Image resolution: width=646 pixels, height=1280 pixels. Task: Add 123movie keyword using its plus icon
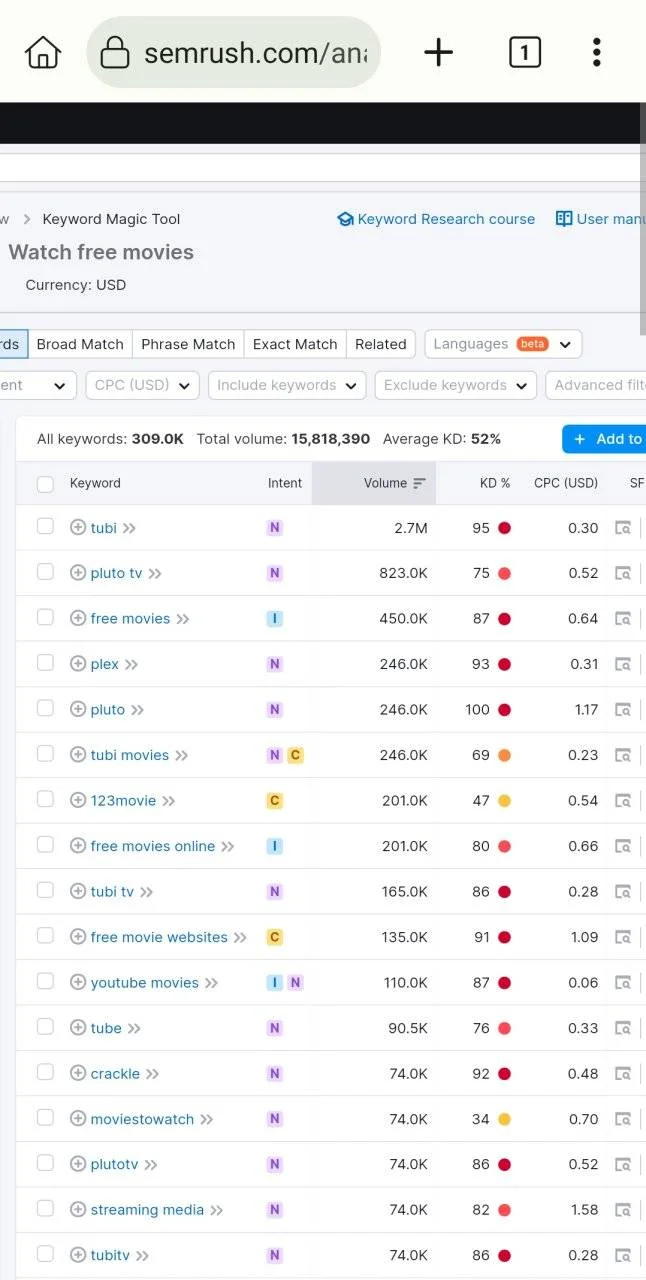78,800
